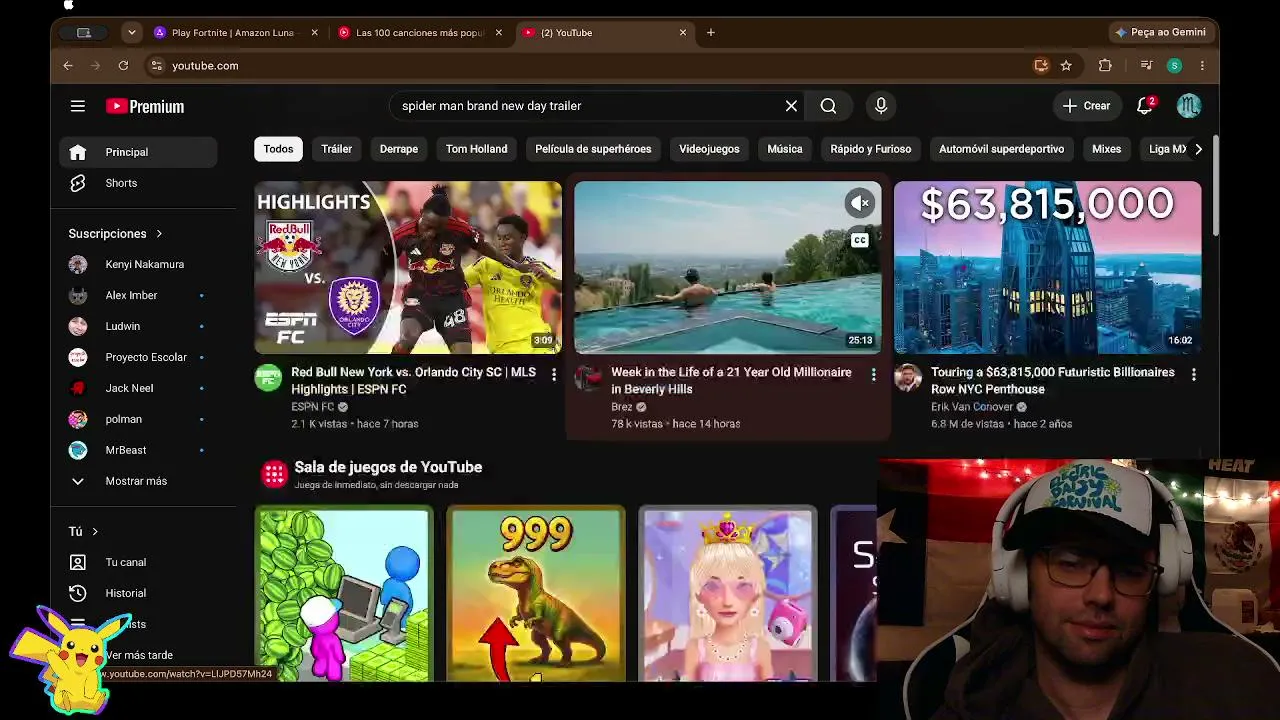Image resolution: width=1280 pixels, height=720 pixels.
Task: Click the Crear button
Action: point(1086,106)
